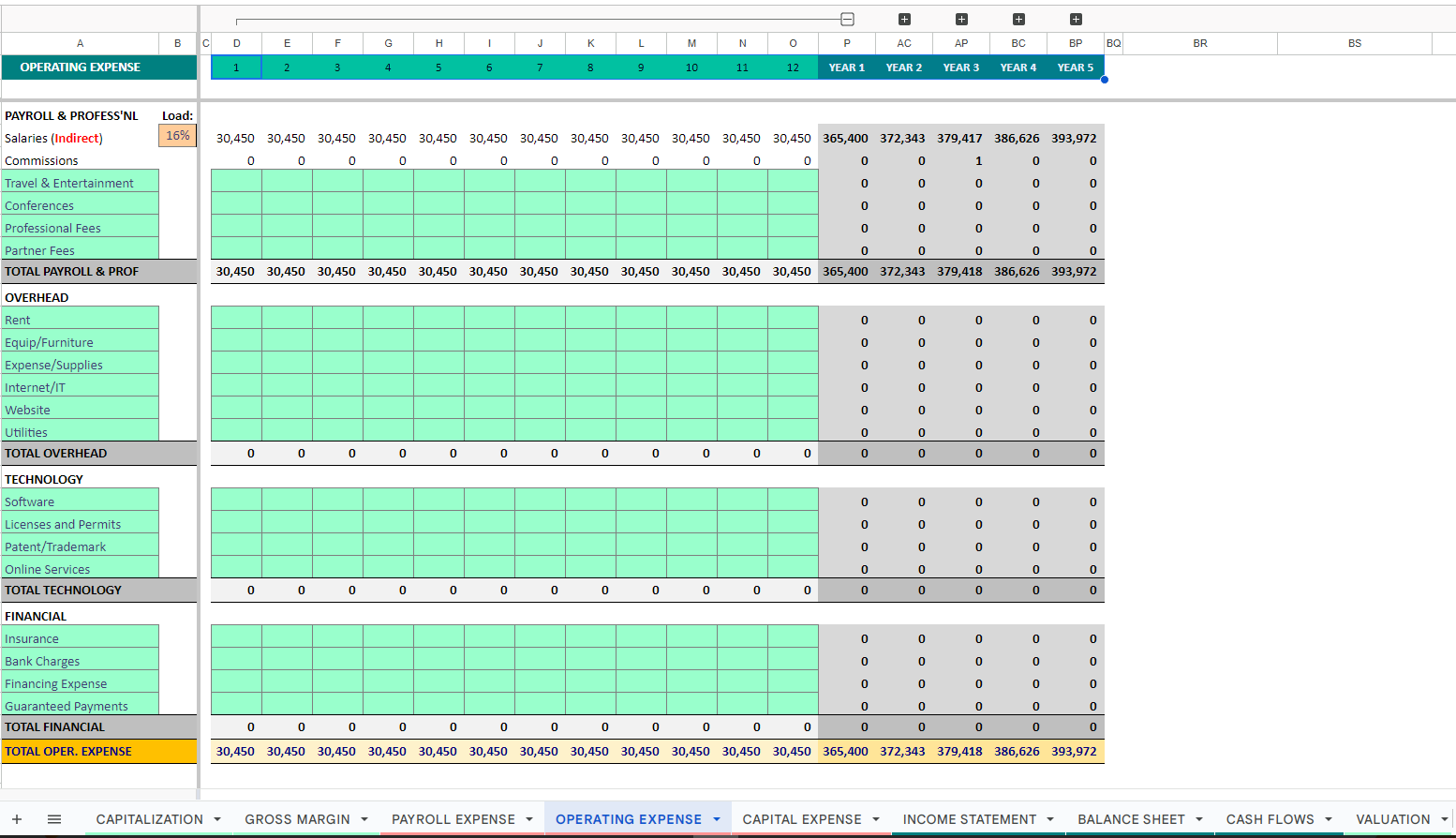Select the column P header
Screen dimensions: 1456x838
[847, 43]
